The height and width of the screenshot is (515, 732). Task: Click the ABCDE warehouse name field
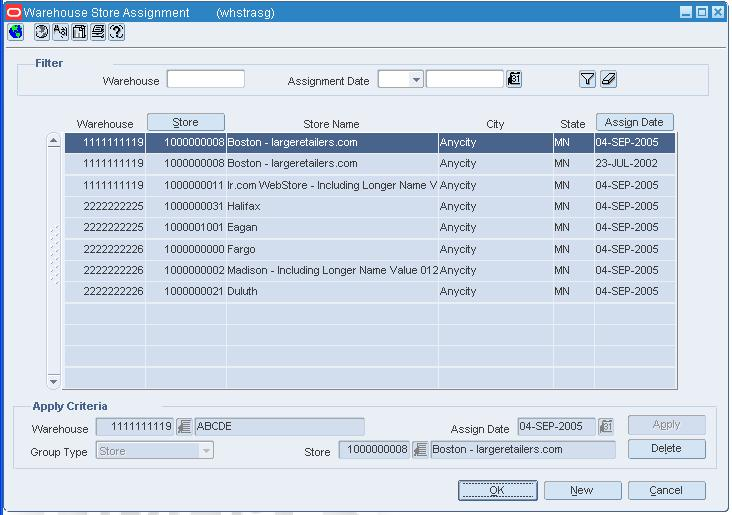280,427
